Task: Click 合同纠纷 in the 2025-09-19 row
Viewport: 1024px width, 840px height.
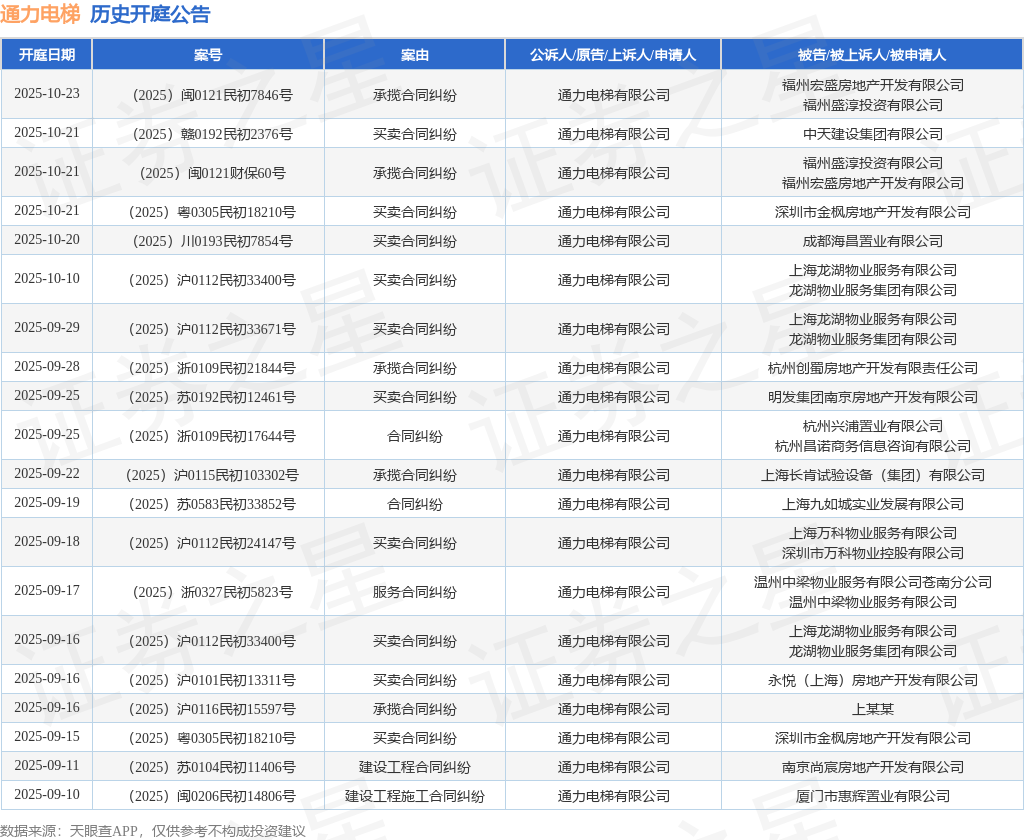Action: point(414,504)
